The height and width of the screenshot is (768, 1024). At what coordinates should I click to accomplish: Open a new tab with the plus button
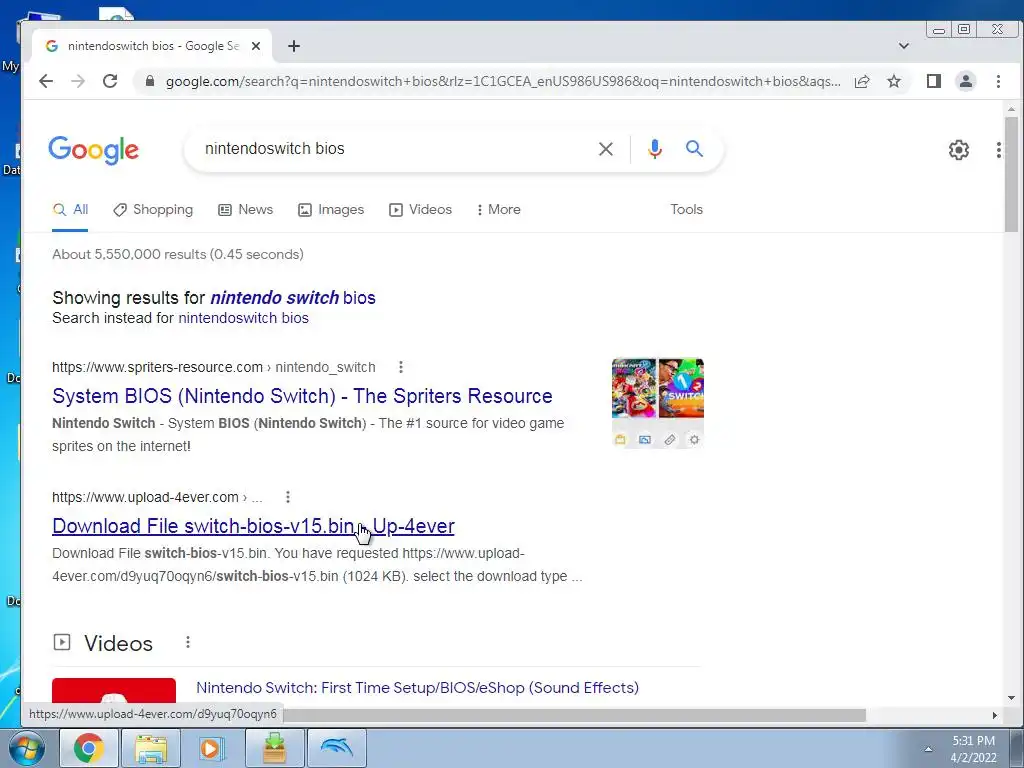click(294, 46)
